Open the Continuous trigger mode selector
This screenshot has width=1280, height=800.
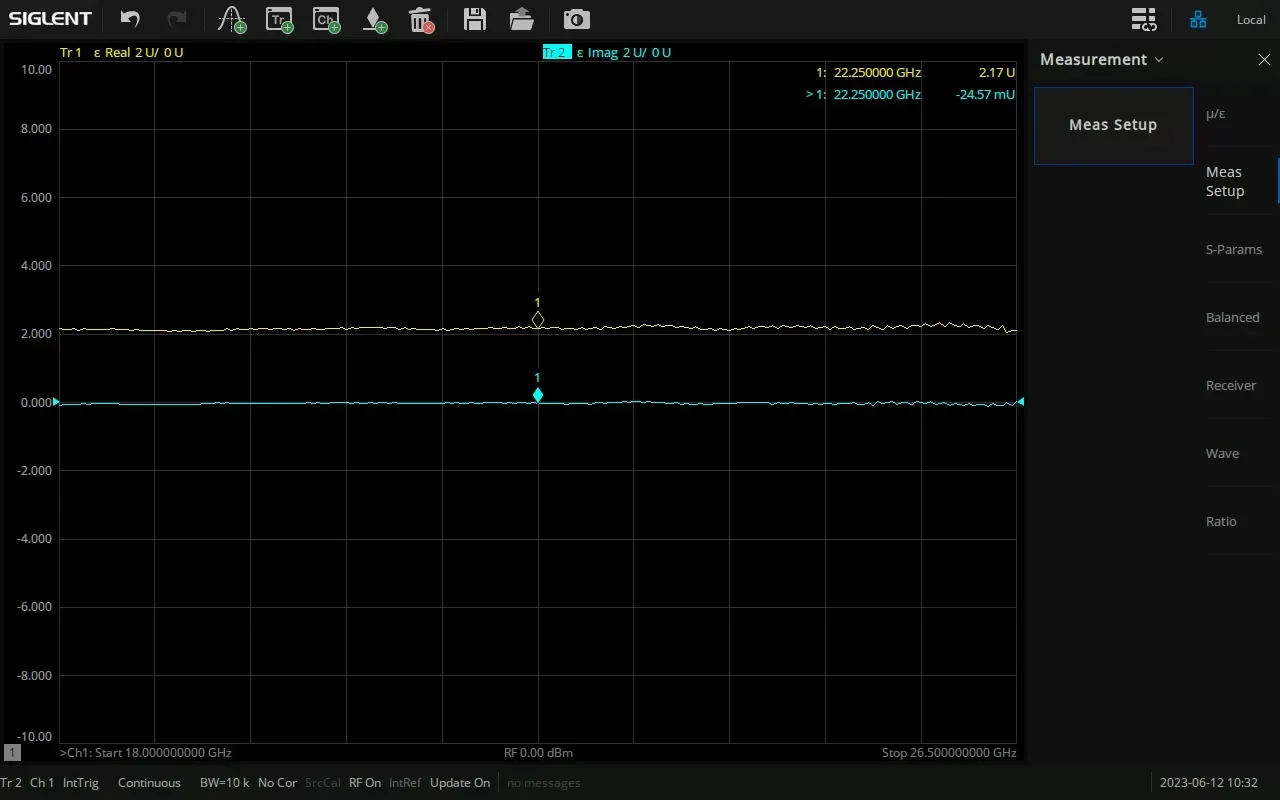click(x=149, y=783)
